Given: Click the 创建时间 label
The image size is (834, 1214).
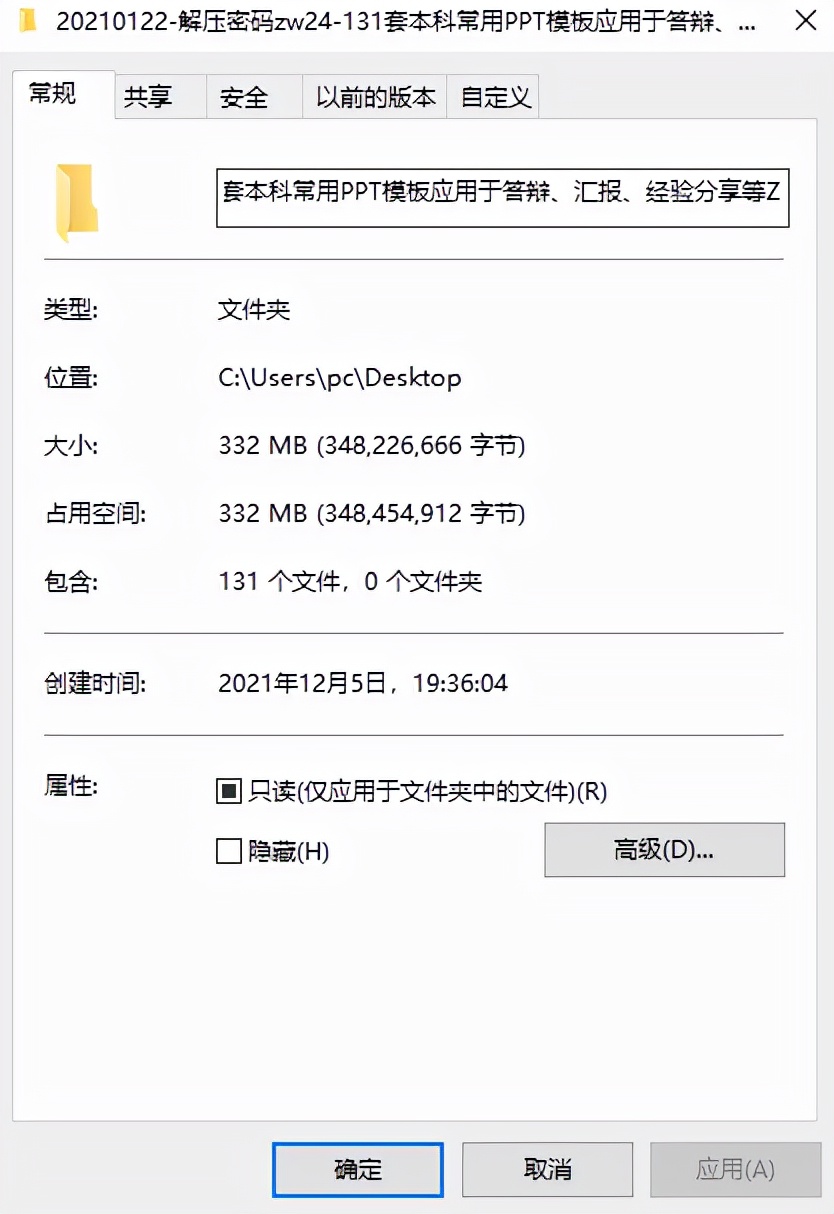Looking at the screenshot, I should 95,684.
